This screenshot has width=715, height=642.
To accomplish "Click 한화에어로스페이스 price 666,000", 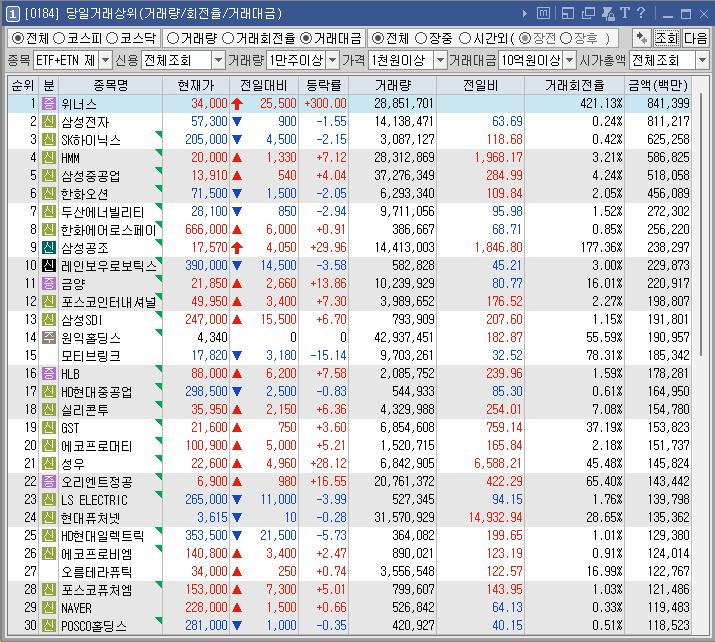I will 206,229.
